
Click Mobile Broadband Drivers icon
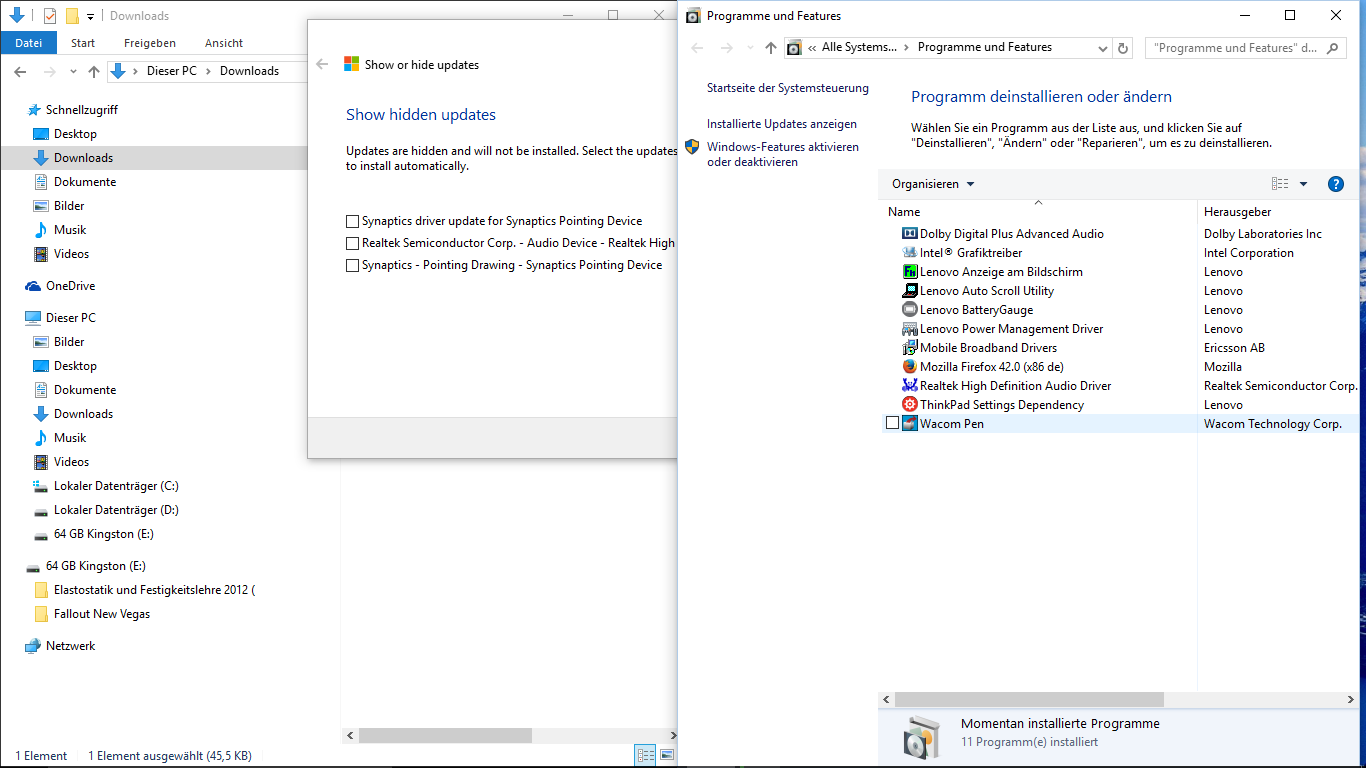[910, 348]
